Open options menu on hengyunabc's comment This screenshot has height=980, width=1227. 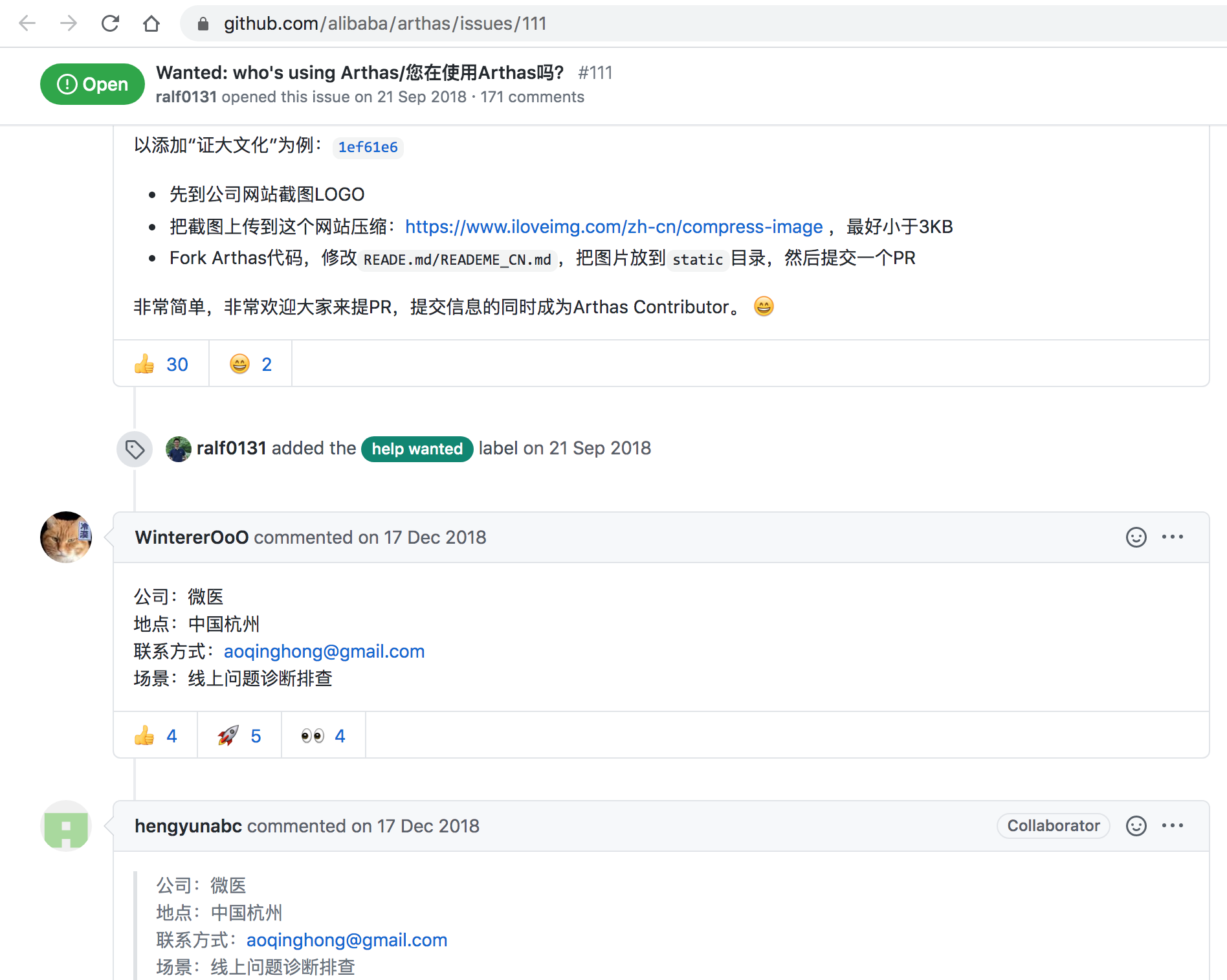[1172, 826]
